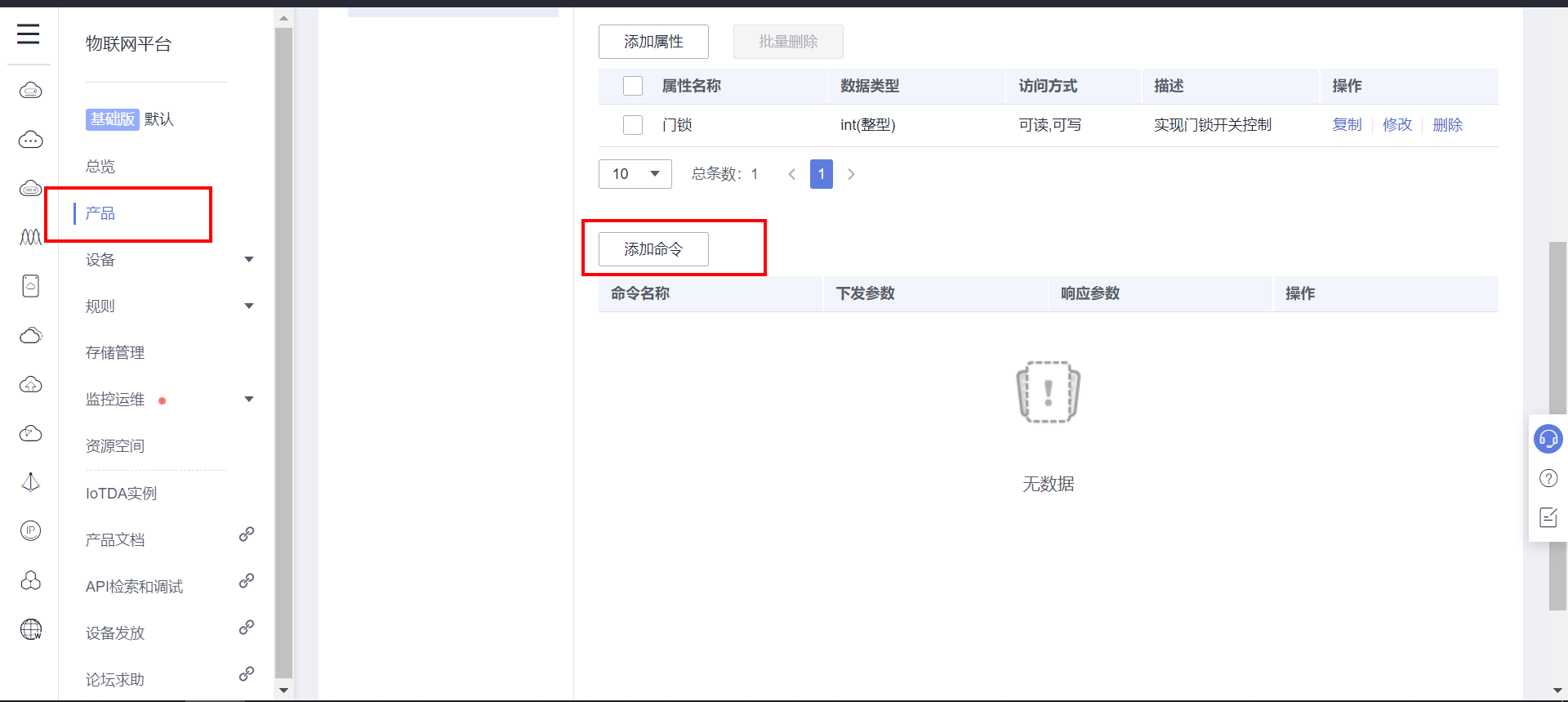Image resolution: width=1568 pixels, height=702 pixels.
Task: Click the circular IP icon in the rail
Action: [30, 530]
